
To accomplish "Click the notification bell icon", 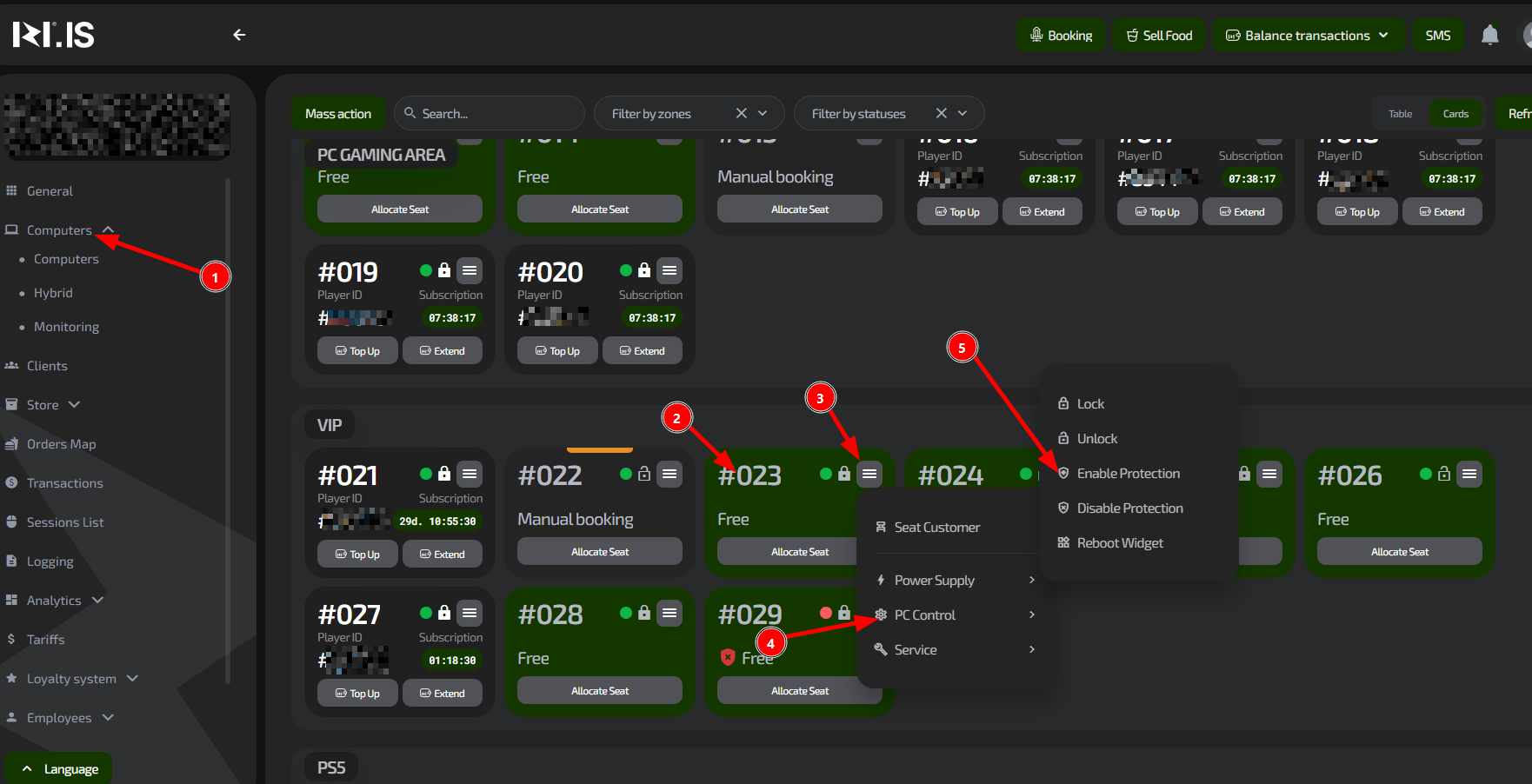I will (1489, 35).
